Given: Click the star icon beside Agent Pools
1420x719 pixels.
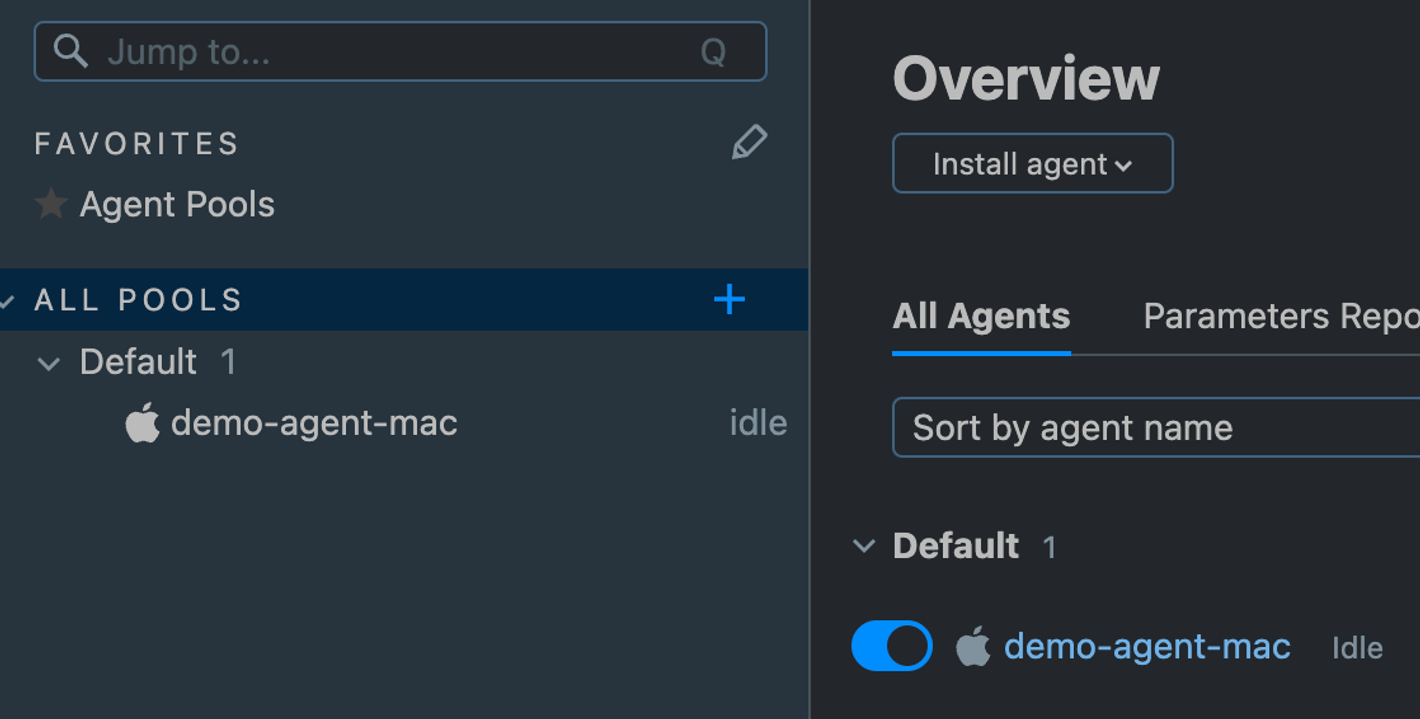Looking at the screenshot, I should coord(50,204).
